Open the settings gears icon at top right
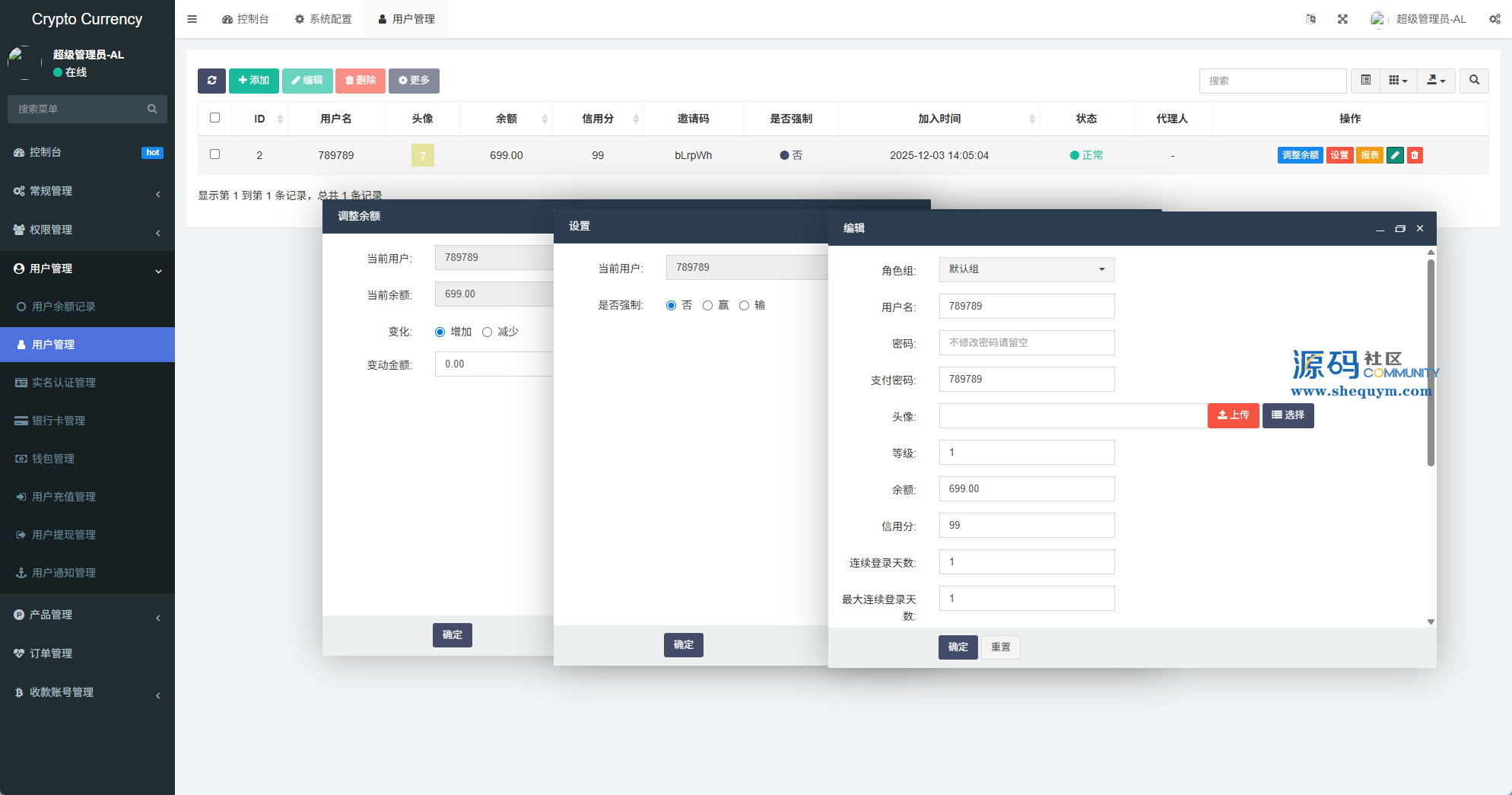The width and height of the screenshot is (1512, 795). 1495,19
